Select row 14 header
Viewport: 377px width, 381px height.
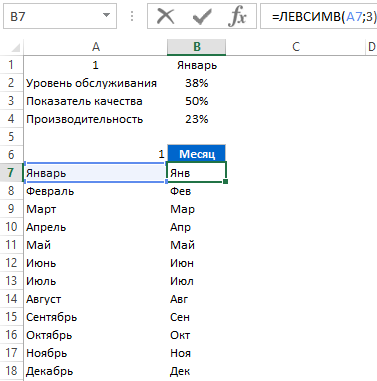click(11, 299)
